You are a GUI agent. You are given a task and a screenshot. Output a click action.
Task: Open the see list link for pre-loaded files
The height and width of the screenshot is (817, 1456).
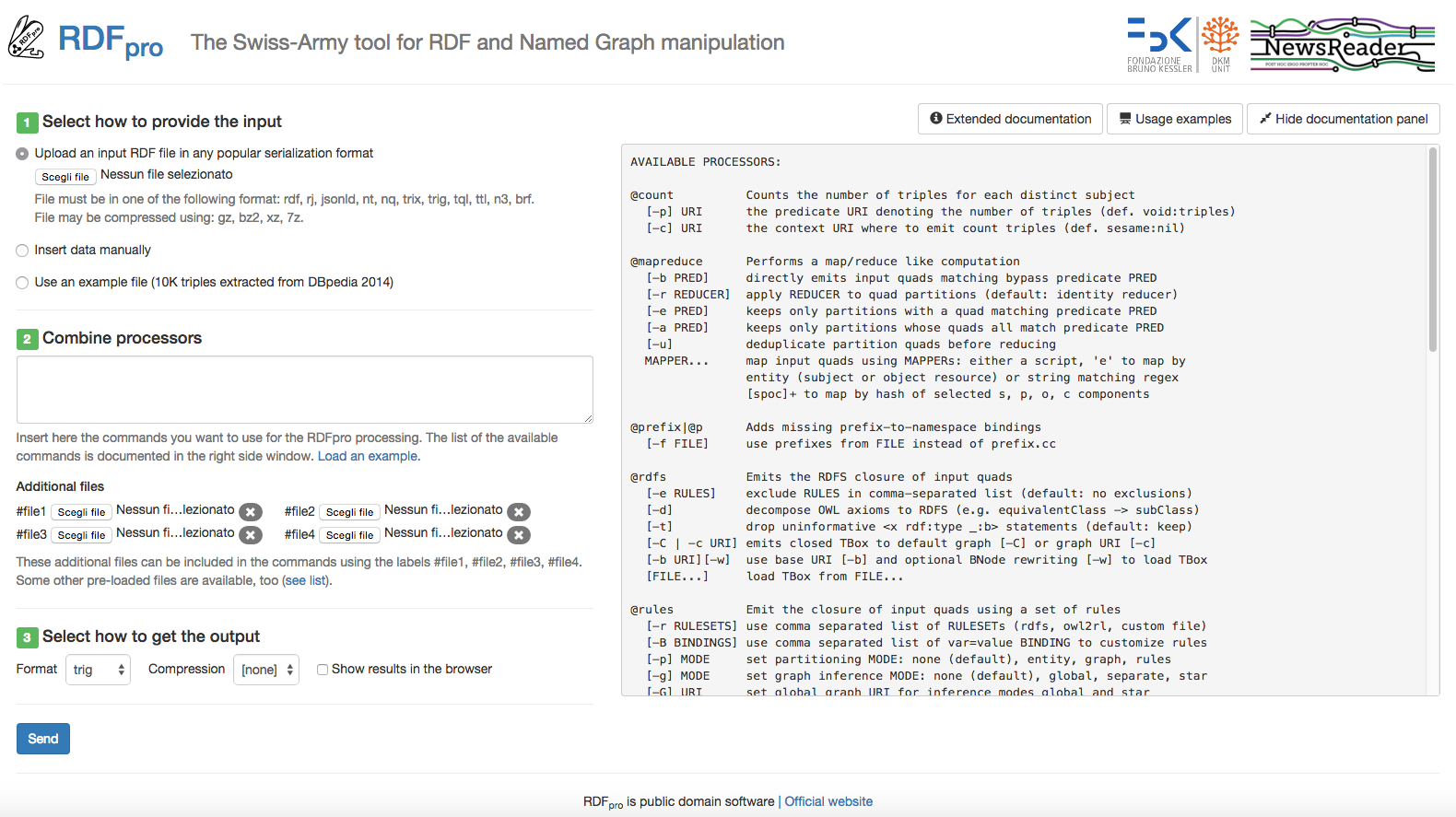(306, 580)
